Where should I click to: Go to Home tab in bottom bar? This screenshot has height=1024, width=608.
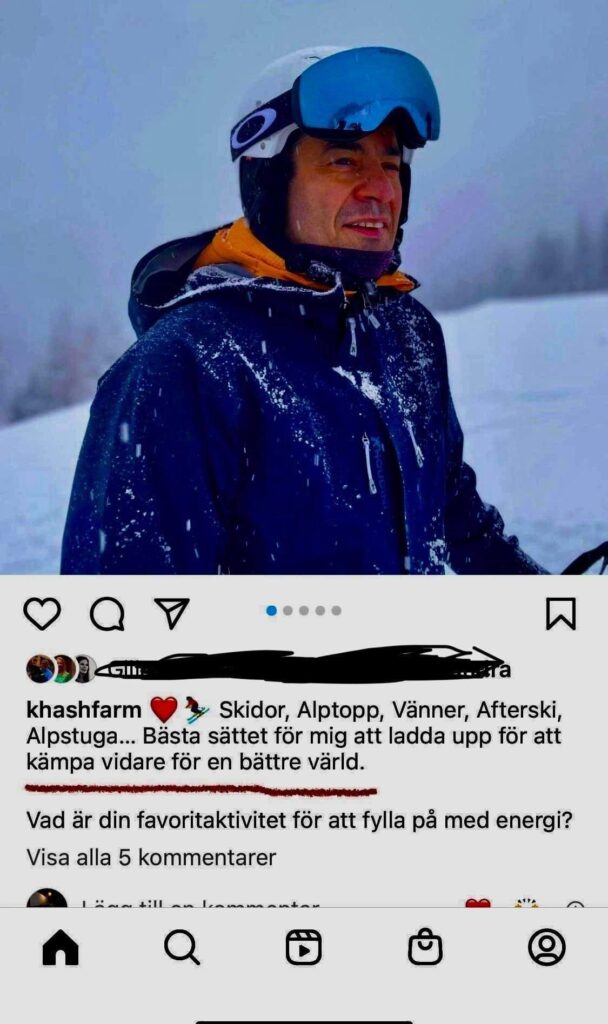tap(60, 947)
